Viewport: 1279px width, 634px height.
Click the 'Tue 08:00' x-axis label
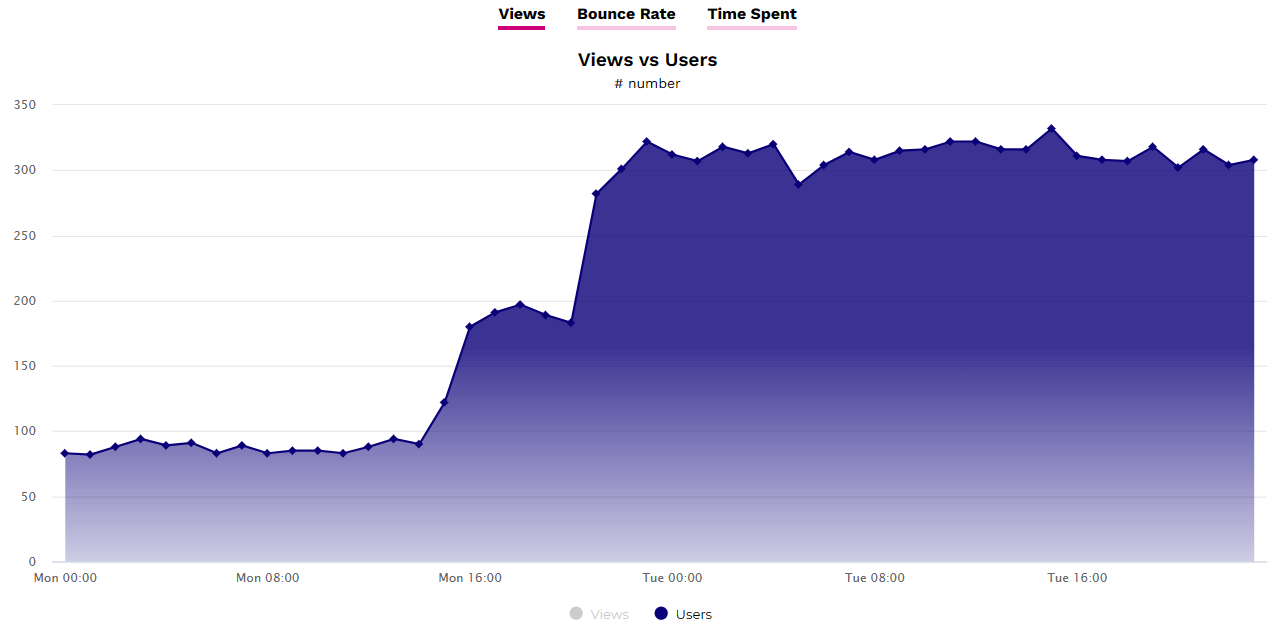875,578
